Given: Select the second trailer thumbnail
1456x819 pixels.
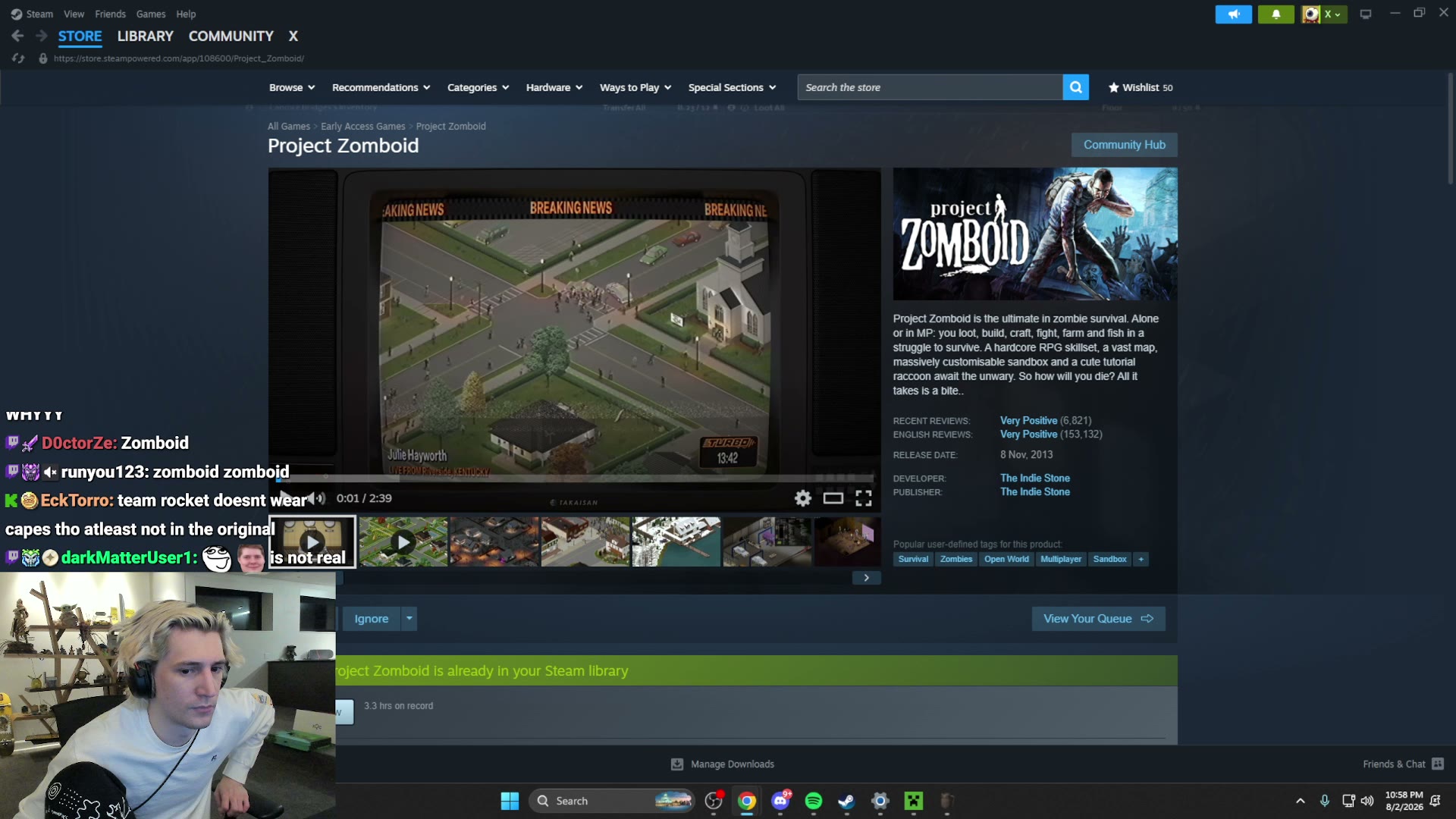Looking at the screenshot, I should [403, 541].
